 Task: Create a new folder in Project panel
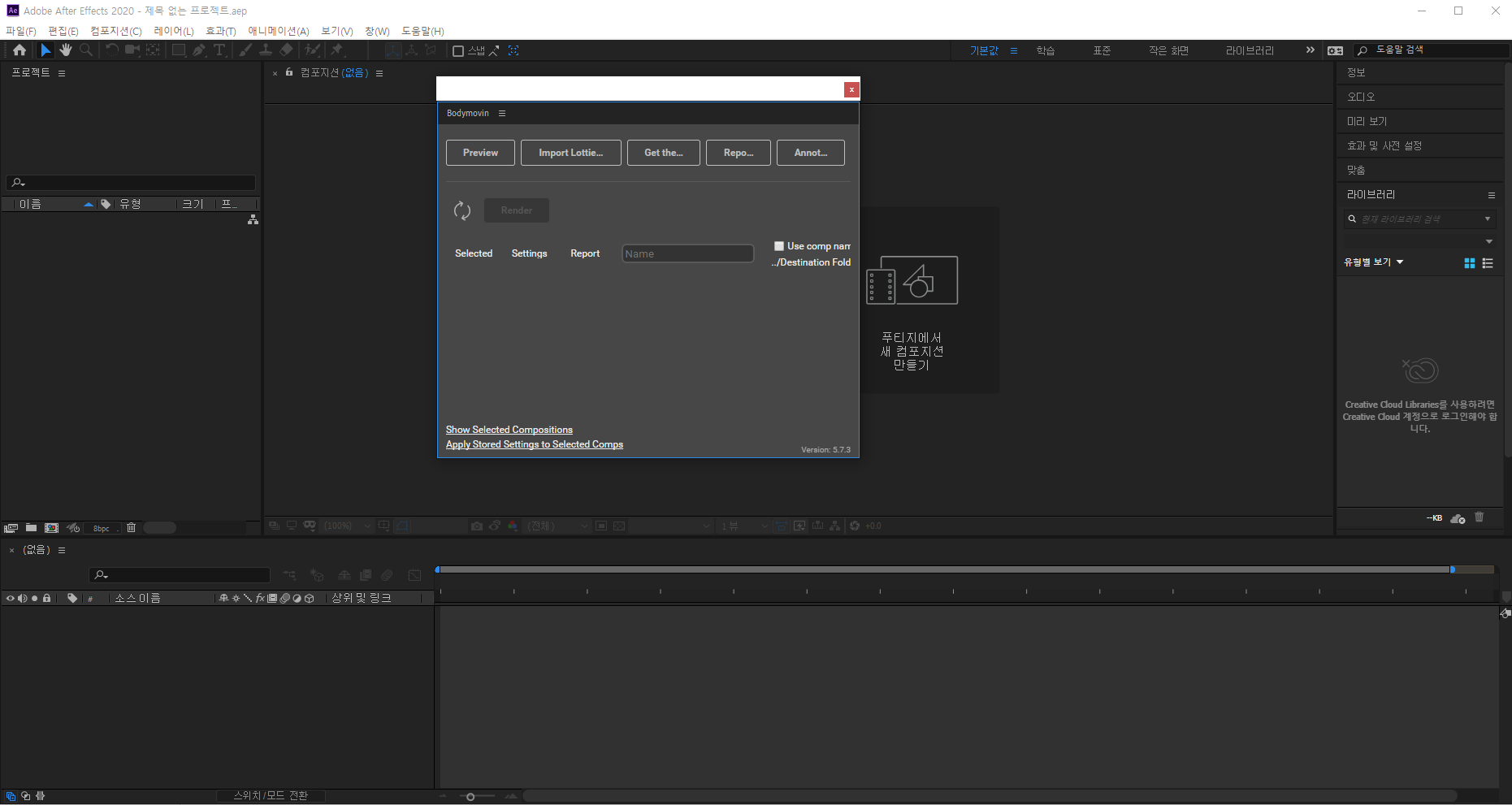[x=31, y=528]
